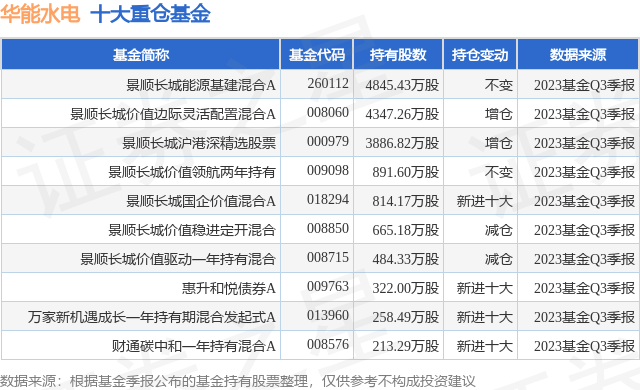Select the 基金代码 column header
This screenshot has height=390, width=640.
[x=317, y=54]
